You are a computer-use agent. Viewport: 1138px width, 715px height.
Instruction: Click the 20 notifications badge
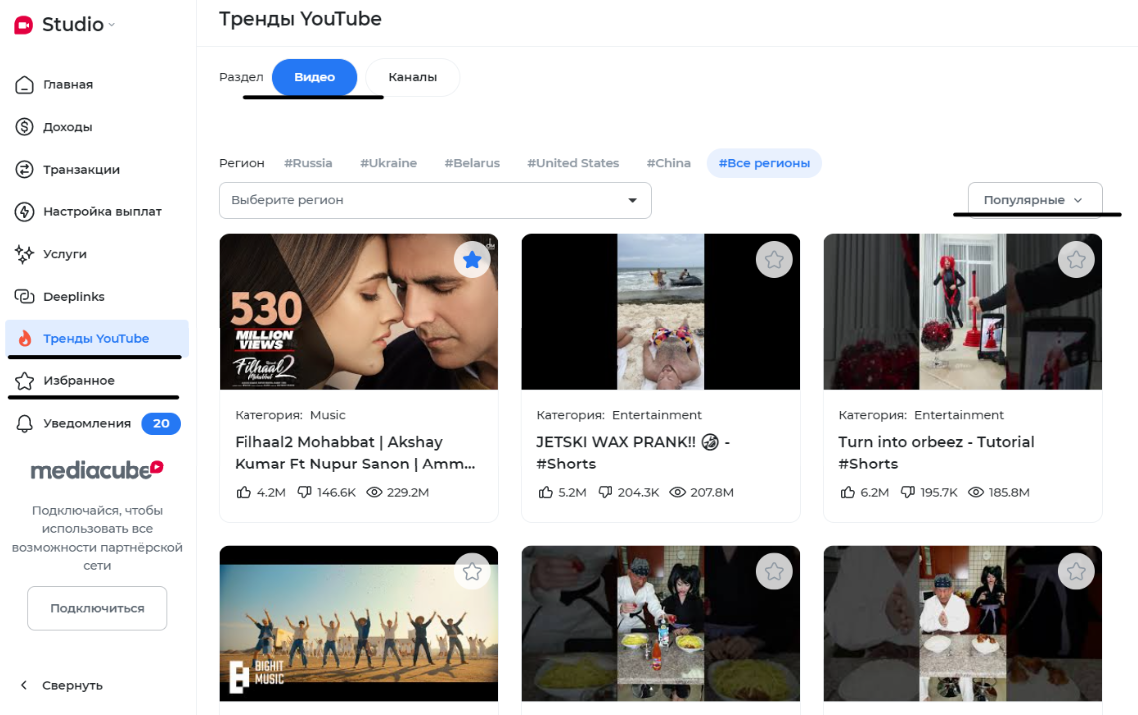[x=161, y=423]
